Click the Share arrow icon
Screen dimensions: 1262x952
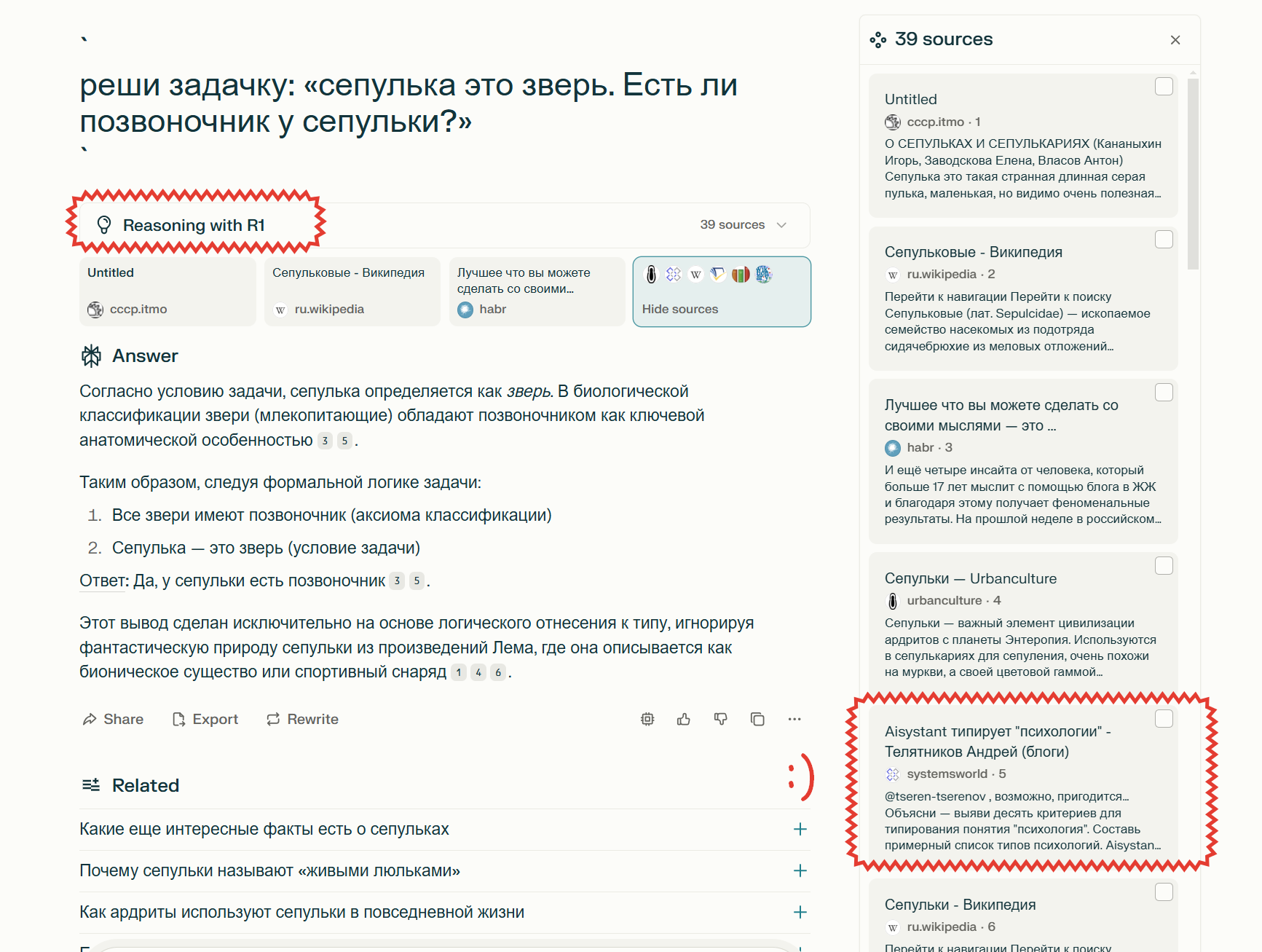[x=90, y=720]
